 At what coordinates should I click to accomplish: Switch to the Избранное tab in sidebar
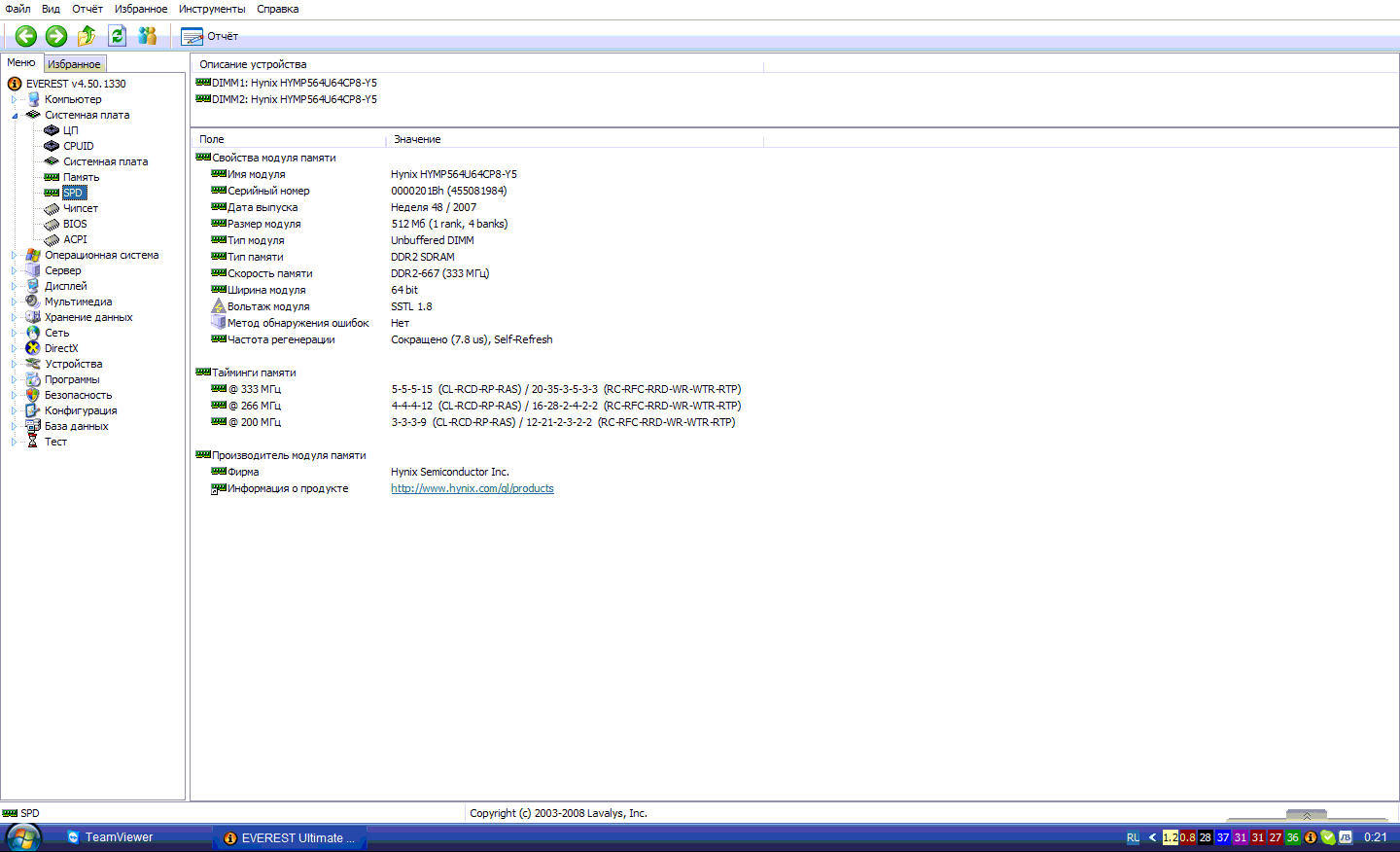point(74,64)
